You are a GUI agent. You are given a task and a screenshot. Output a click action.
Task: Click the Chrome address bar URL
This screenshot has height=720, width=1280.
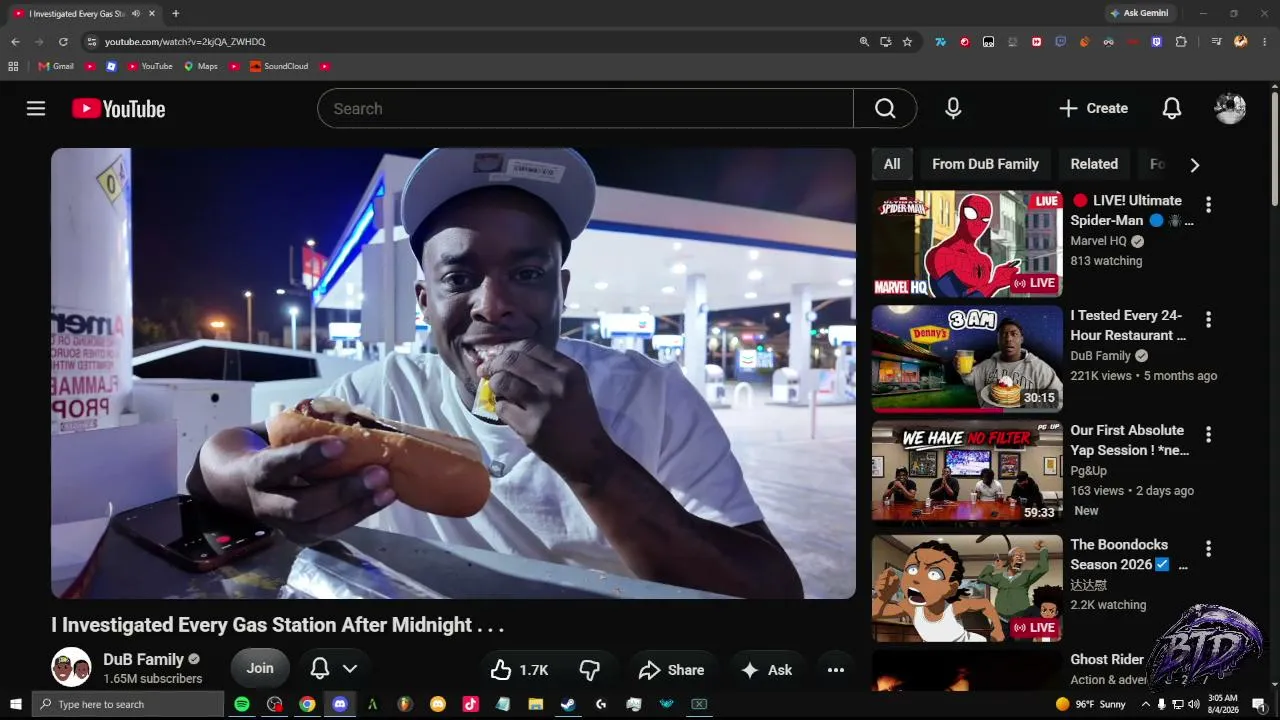[185, 42]
